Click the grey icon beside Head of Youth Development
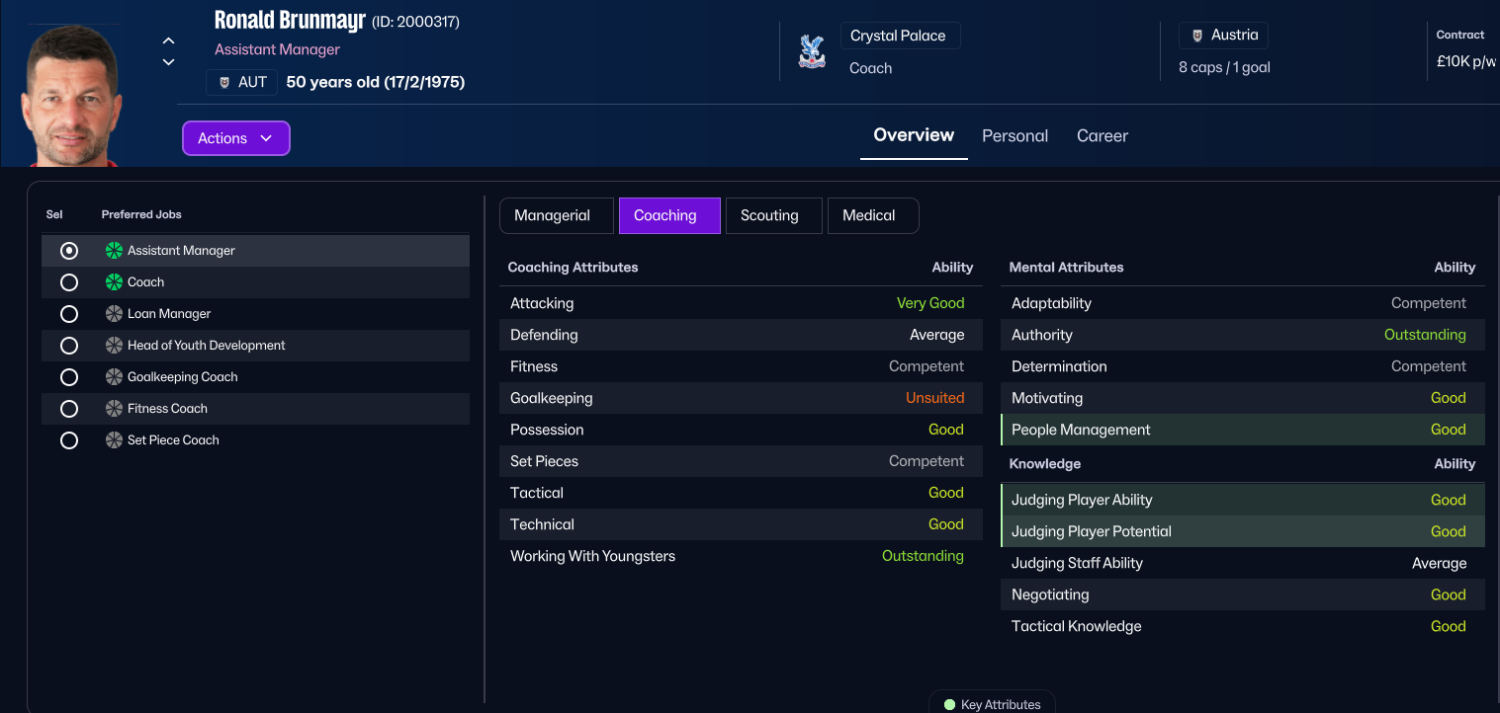Screen dimensions: 1500x713 [x=114, y=345]
